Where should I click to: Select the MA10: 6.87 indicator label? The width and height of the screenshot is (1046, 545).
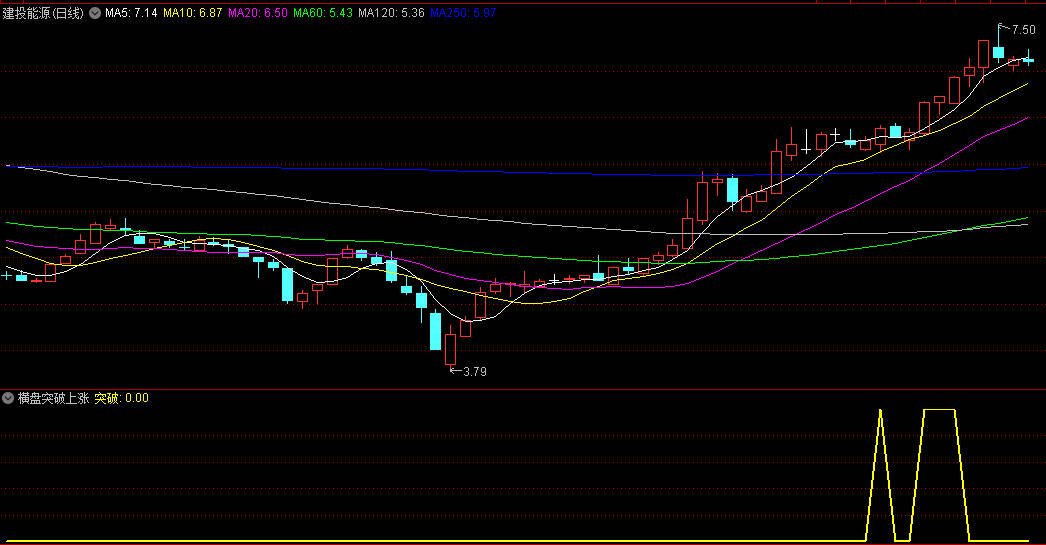click(x=193, y=13)
